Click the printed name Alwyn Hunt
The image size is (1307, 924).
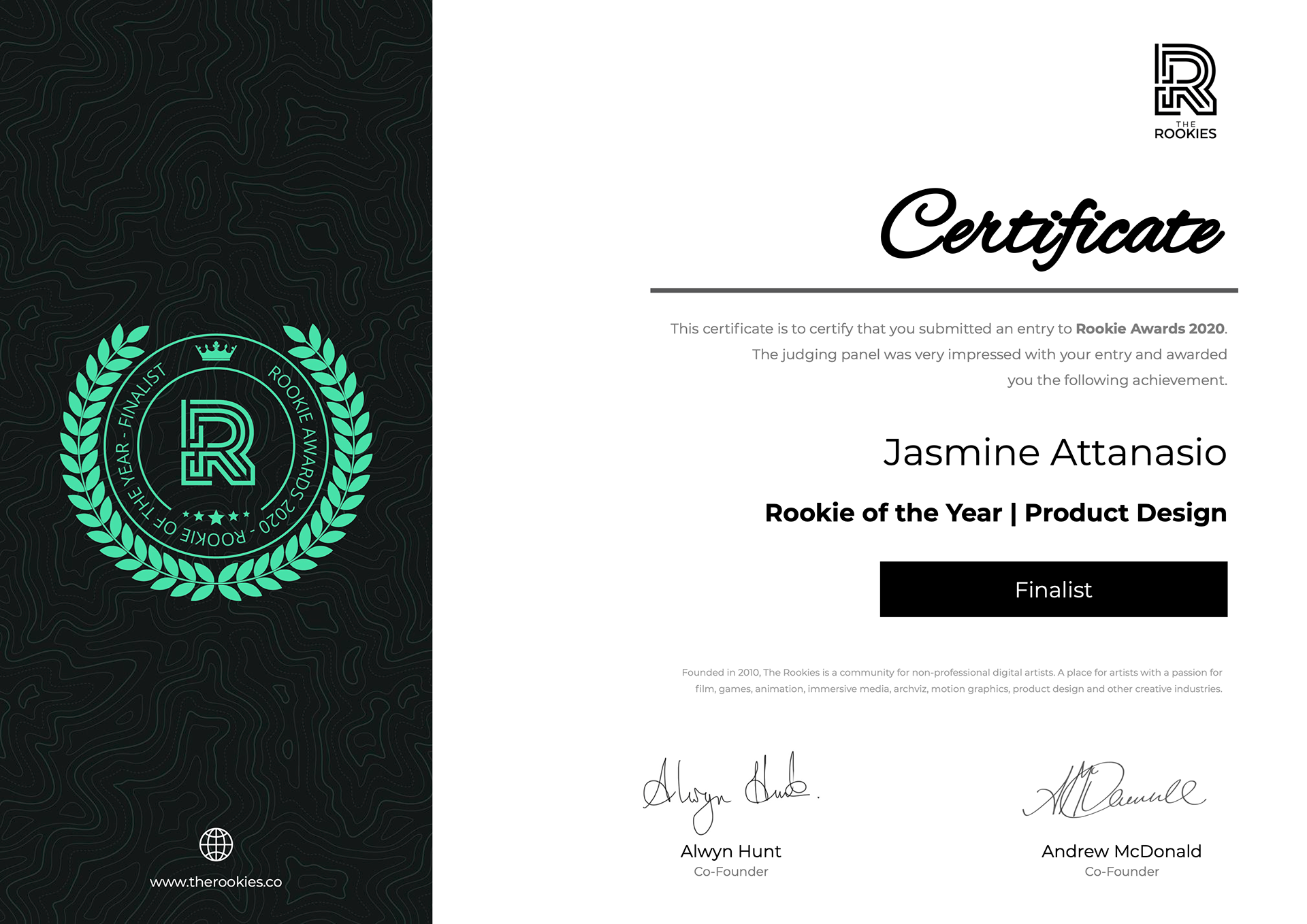point(730,851)
